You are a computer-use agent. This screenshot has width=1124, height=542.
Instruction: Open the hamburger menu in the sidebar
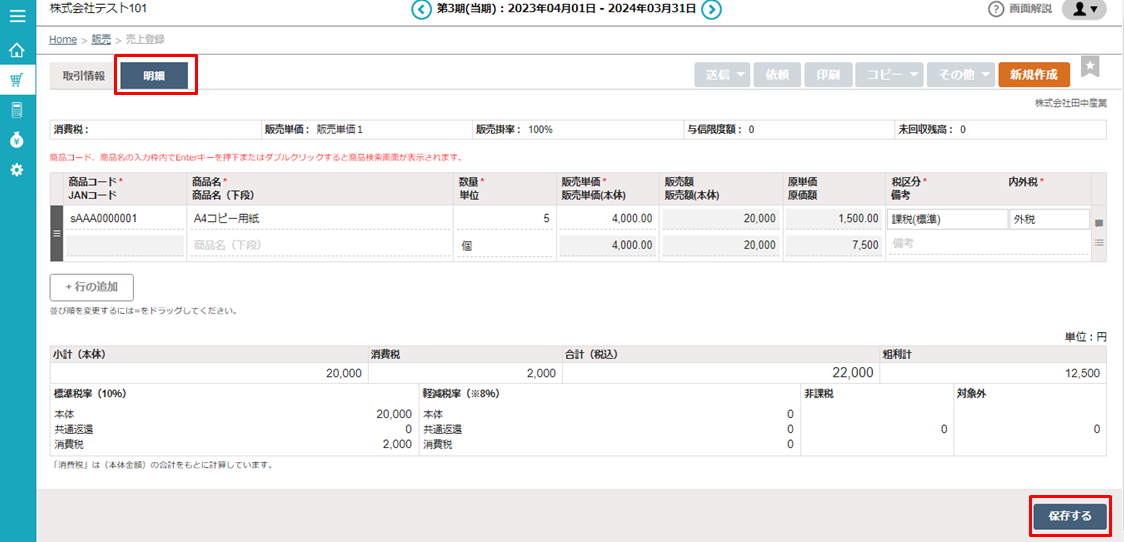click(x=17, y=16)
